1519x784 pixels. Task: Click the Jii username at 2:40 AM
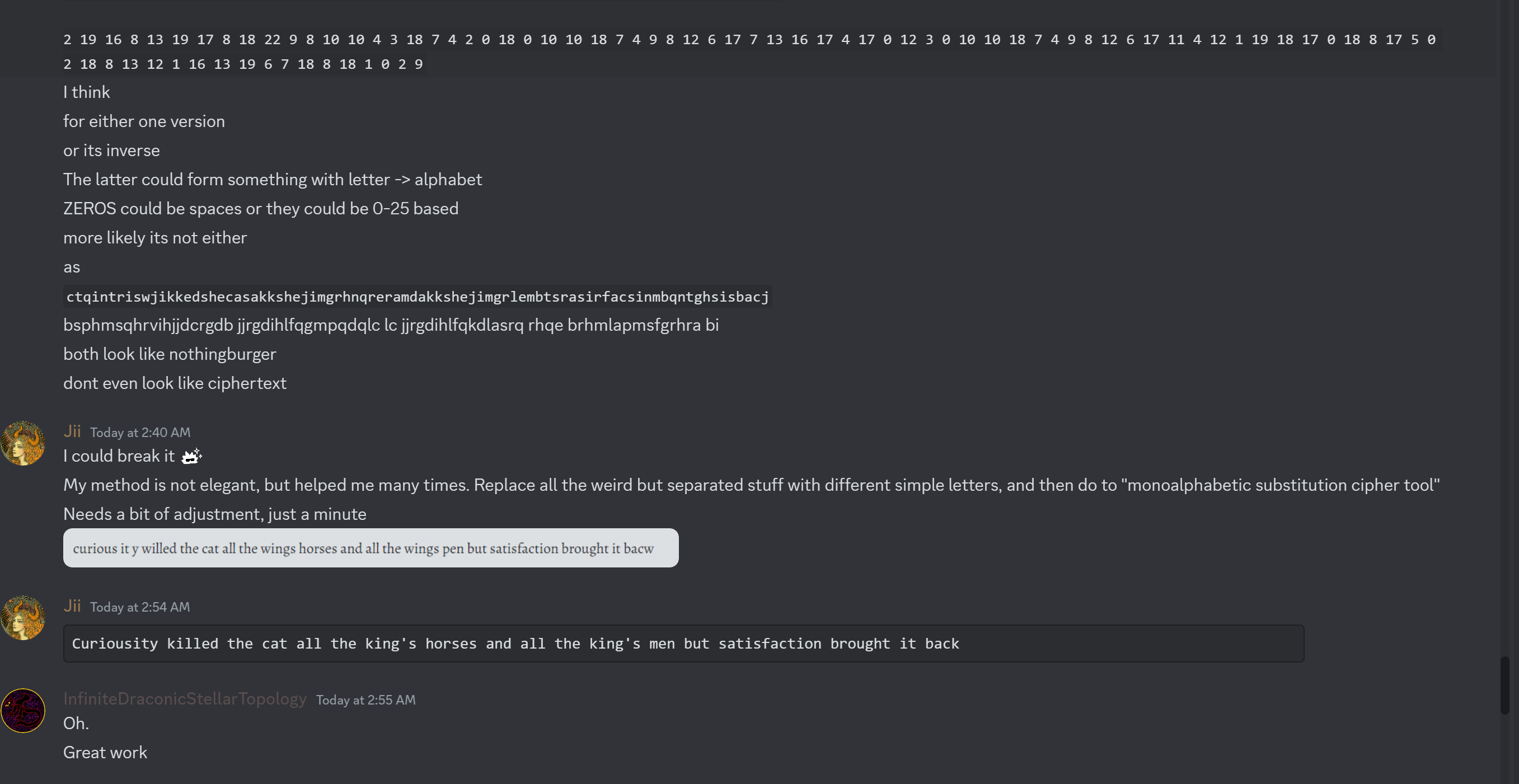72,431
